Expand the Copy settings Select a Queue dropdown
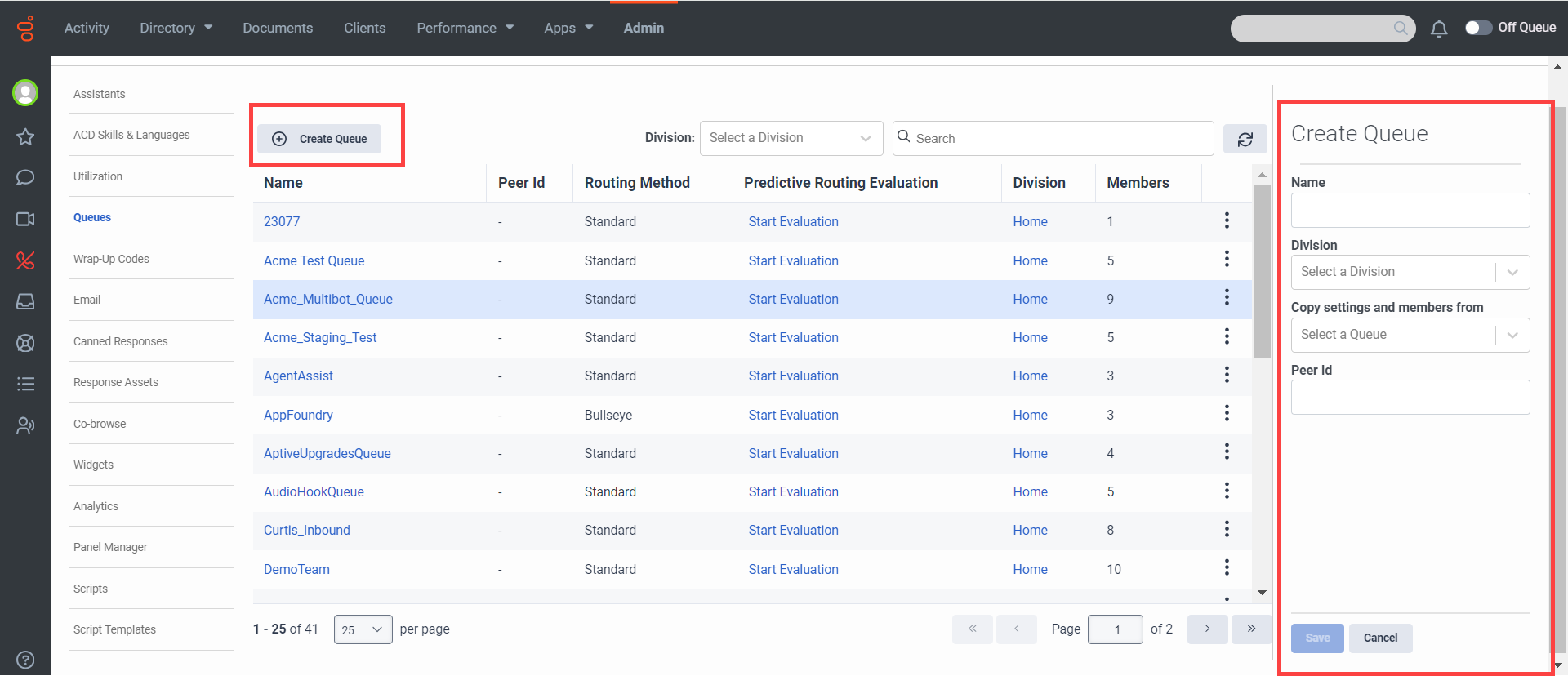Screen dimensions: 1568x676 click(1410, 335)
